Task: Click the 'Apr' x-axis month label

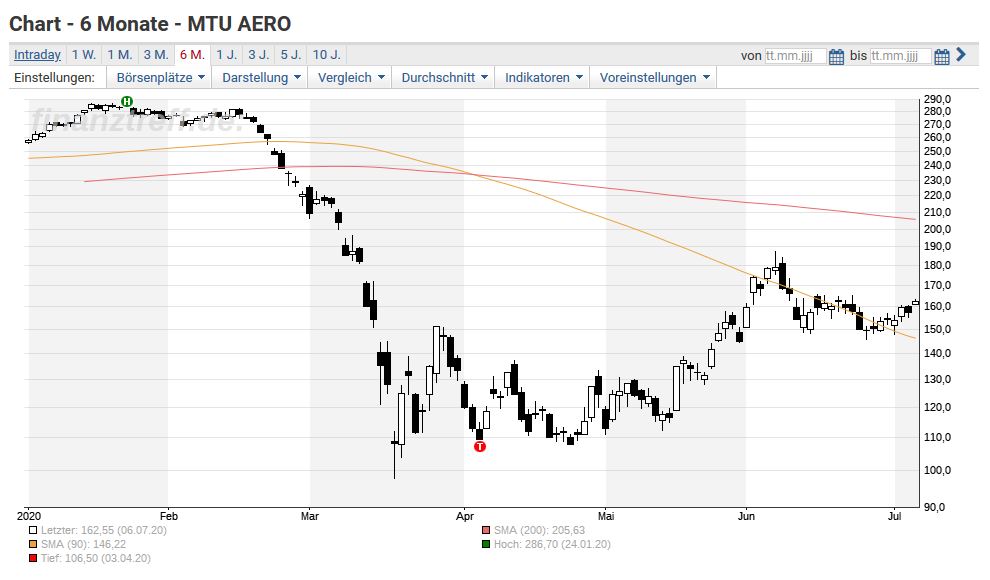Action: 465,516
